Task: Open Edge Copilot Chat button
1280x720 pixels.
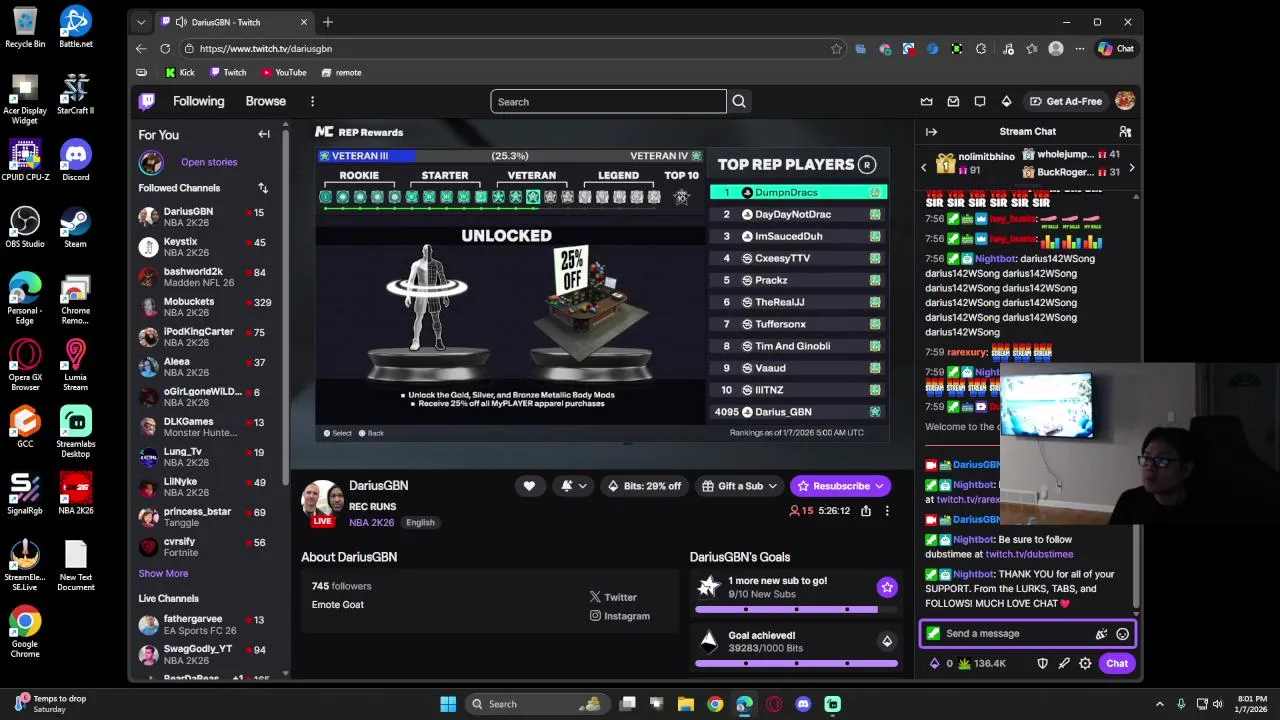Action: pos(1116,48)
